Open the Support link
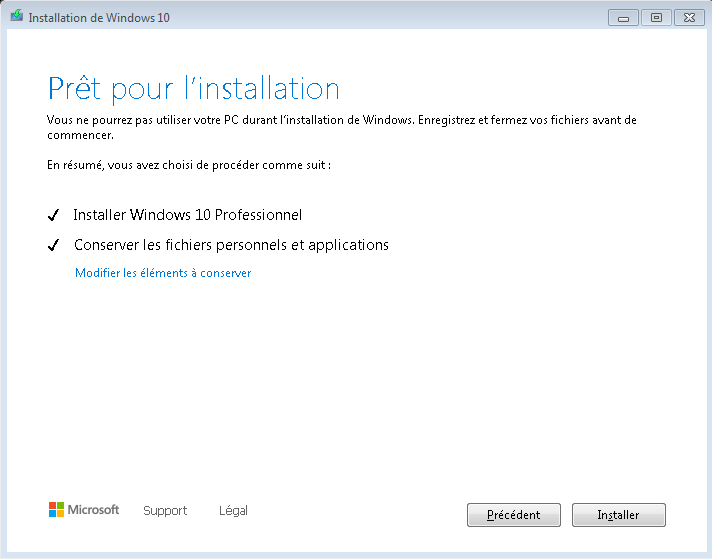The width and height of the screenshot is (712, 559). [x=165, y=510]
